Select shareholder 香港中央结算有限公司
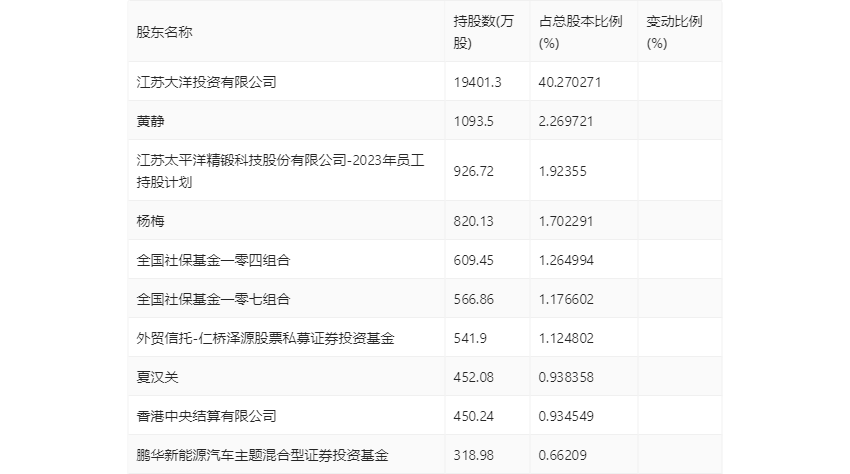Image resolution: width=850 pixels, height=474 pixels. click(207, 416)
